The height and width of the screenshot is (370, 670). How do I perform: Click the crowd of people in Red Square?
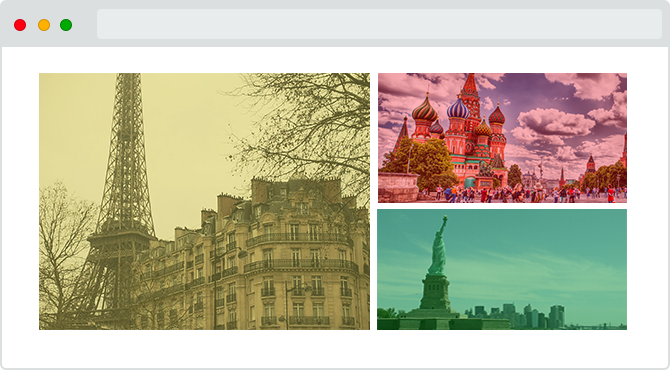[526, 193]
